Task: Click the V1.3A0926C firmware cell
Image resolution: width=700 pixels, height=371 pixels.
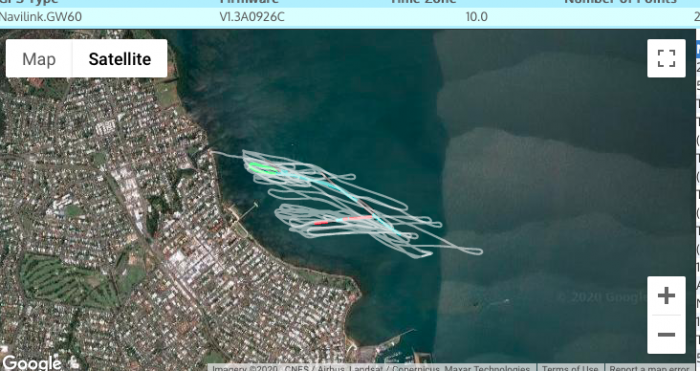Action: click(252, 17)
